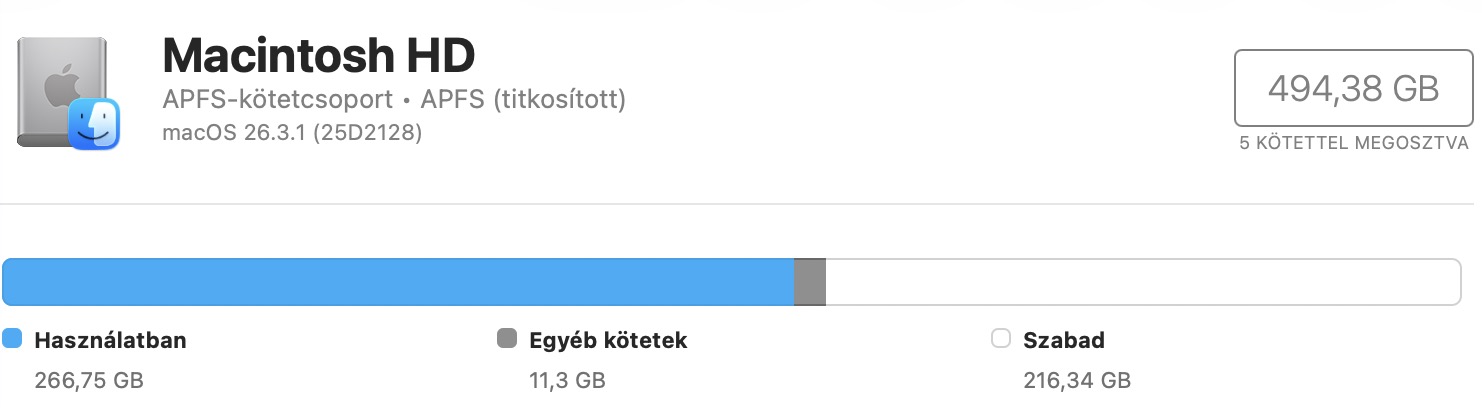The image size is (1482, 408).
Task: Click the Egyéb kötetek label
Action: 608,340
